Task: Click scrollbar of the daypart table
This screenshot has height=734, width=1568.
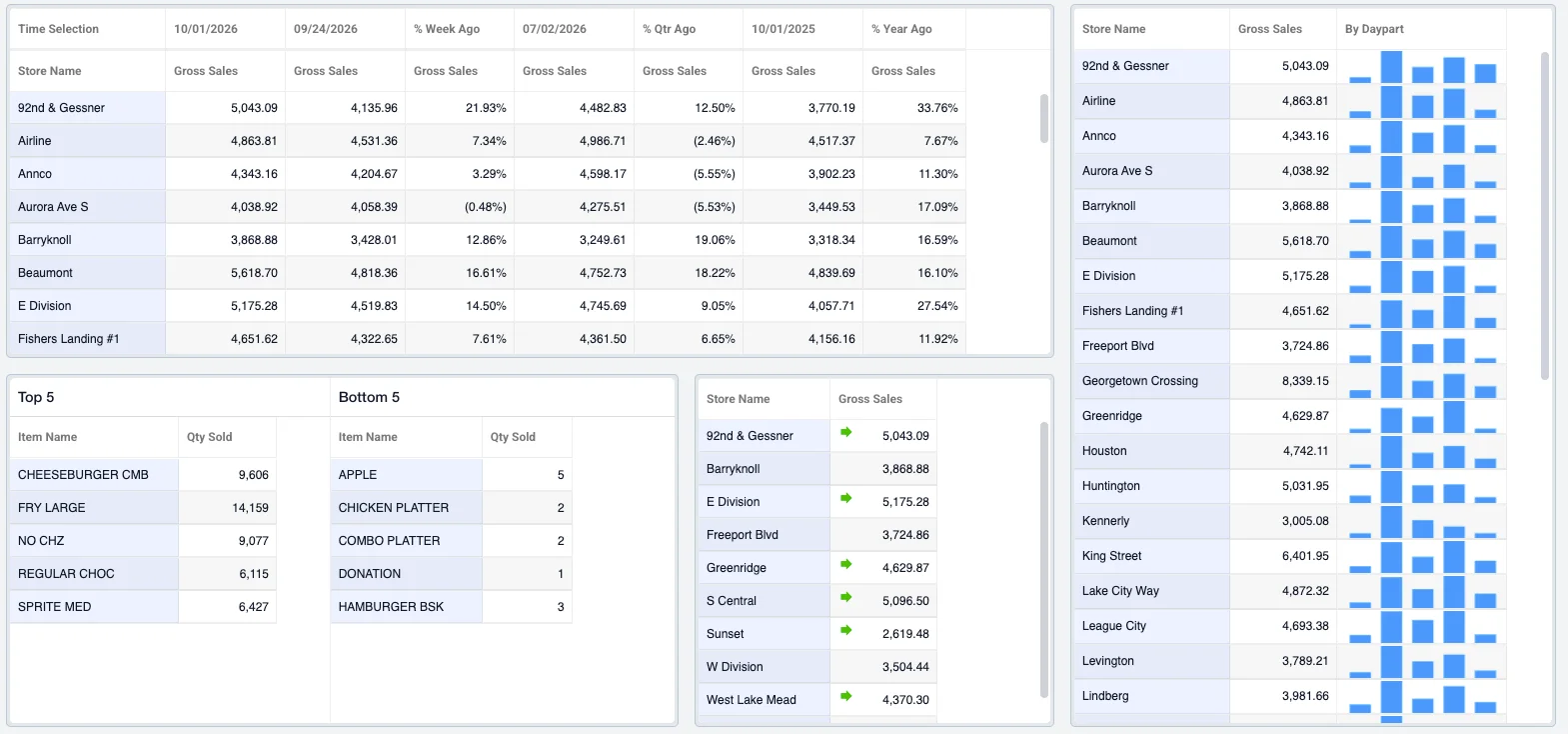Action: coord(1545,216)
